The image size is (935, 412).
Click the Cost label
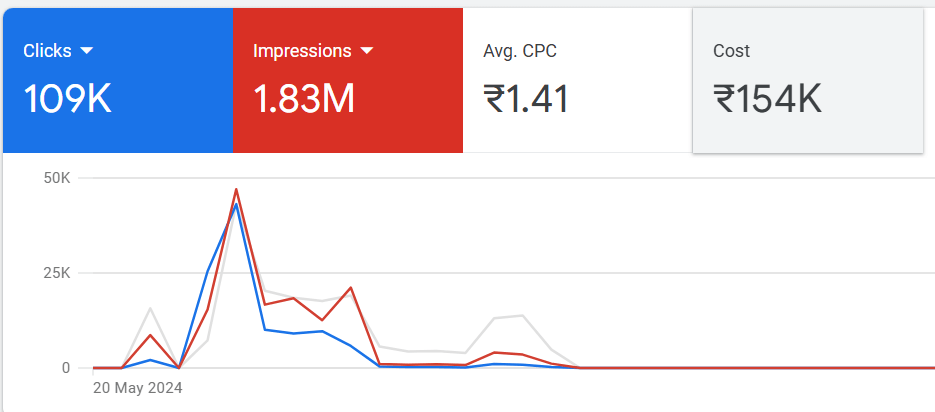coord(731,51)
